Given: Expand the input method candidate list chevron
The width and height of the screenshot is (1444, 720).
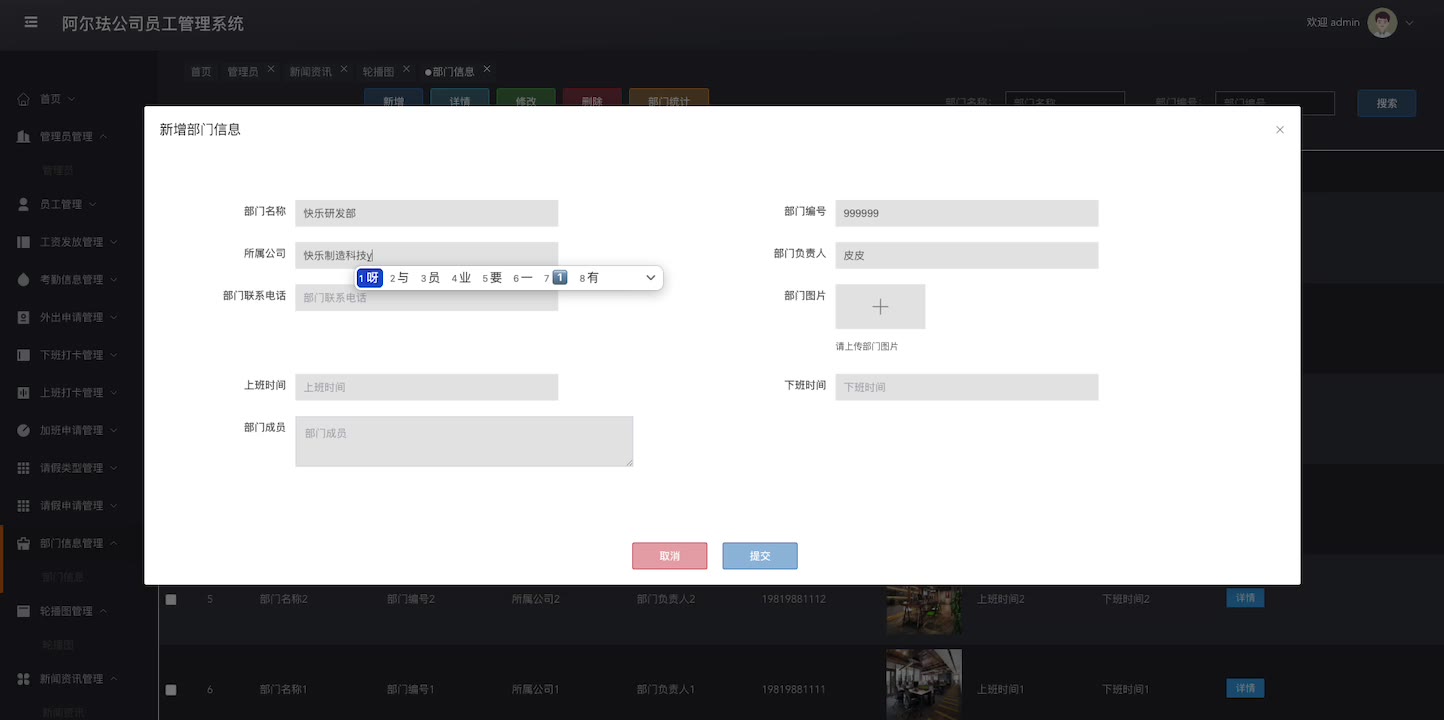Looking at the screenshot, I should click(651, 278).
